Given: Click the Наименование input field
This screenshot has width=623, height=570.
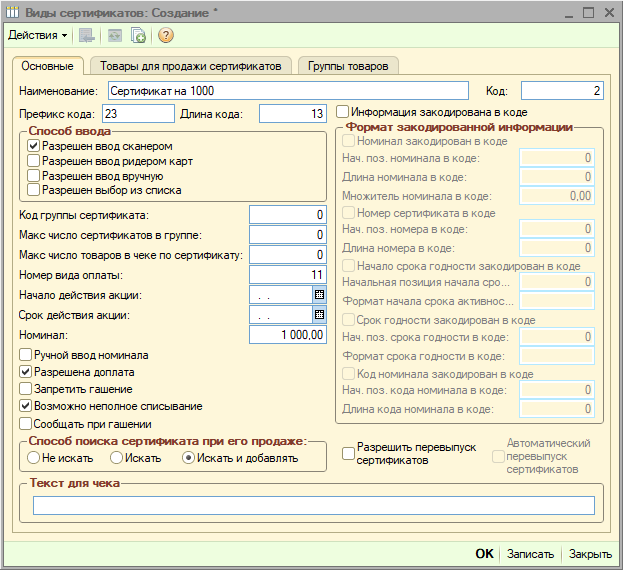Looking at the screenshot, I should [288, 91].
